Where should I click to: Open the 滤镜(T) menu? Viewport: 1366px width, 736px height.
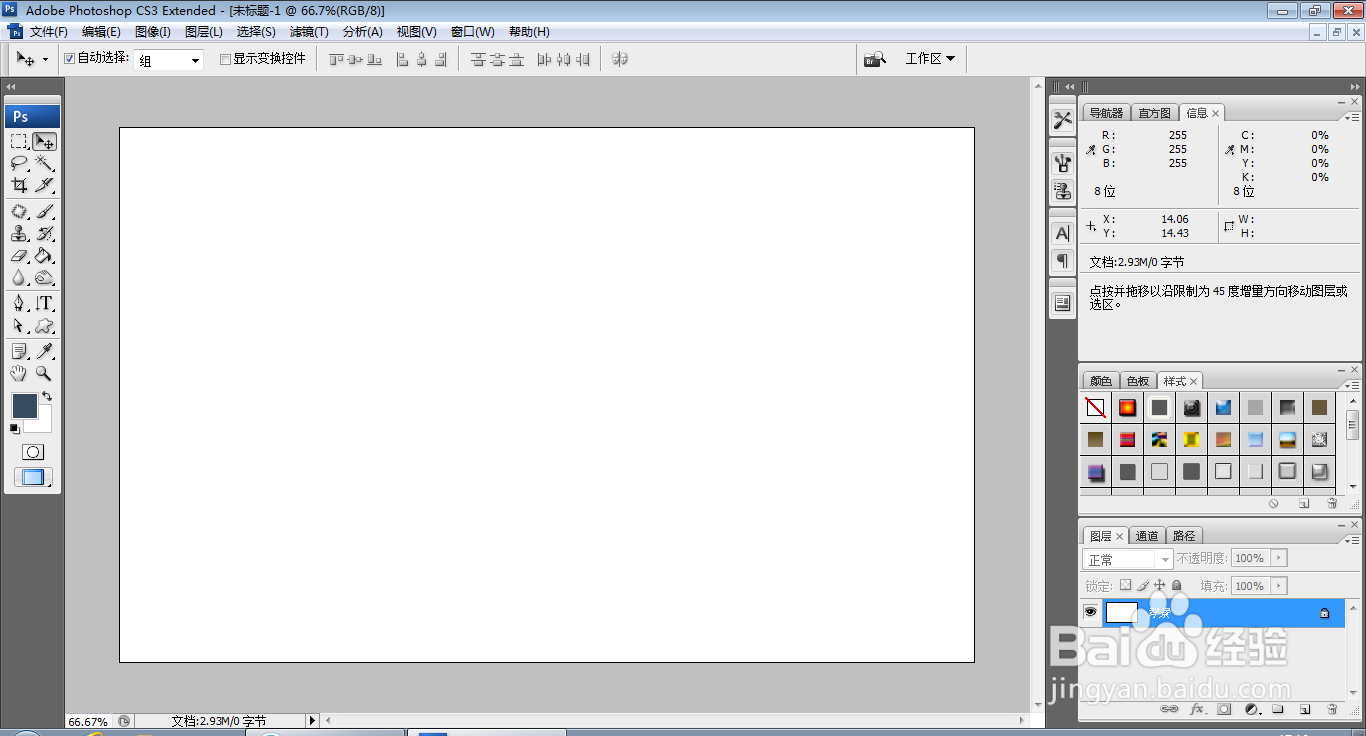tap(309, 32)
